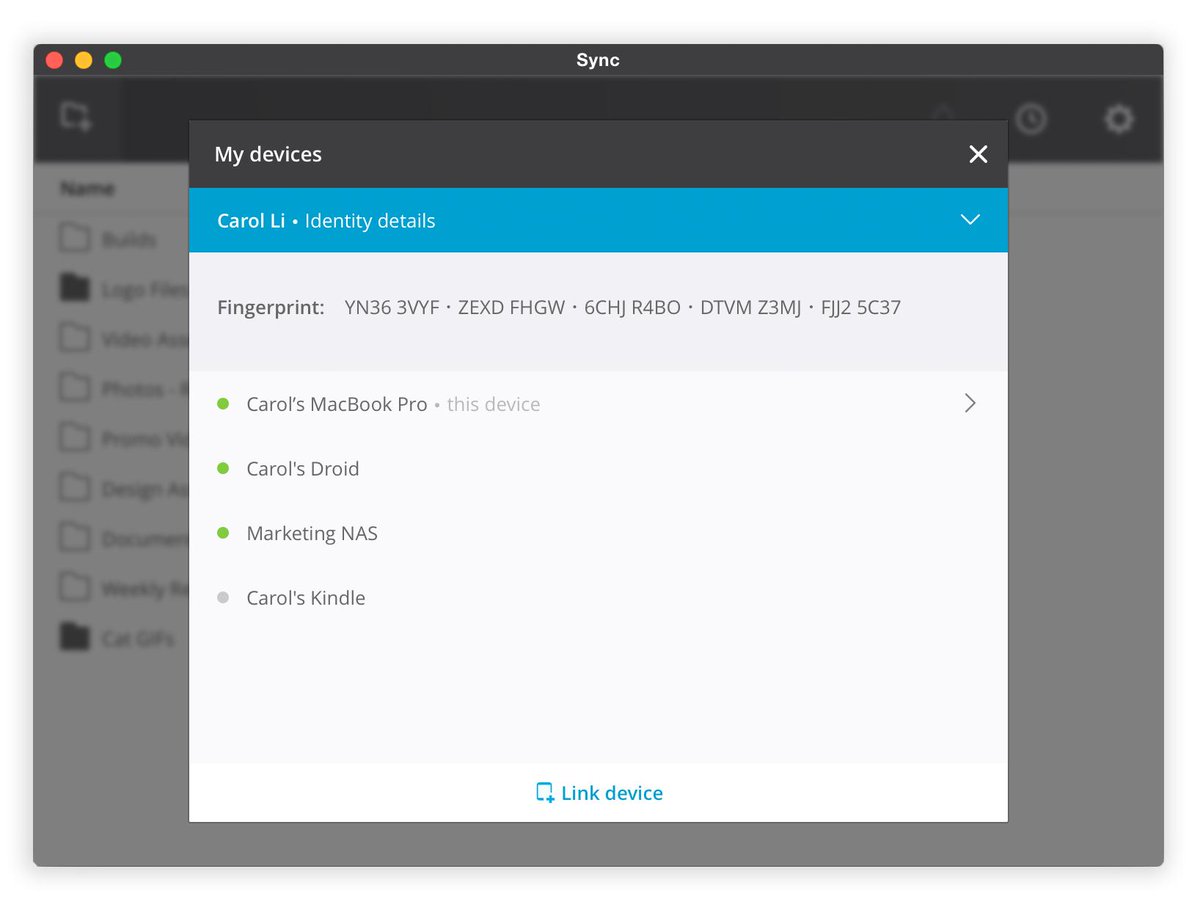Collapse the Carol Li identity details section

coord(968,220)
